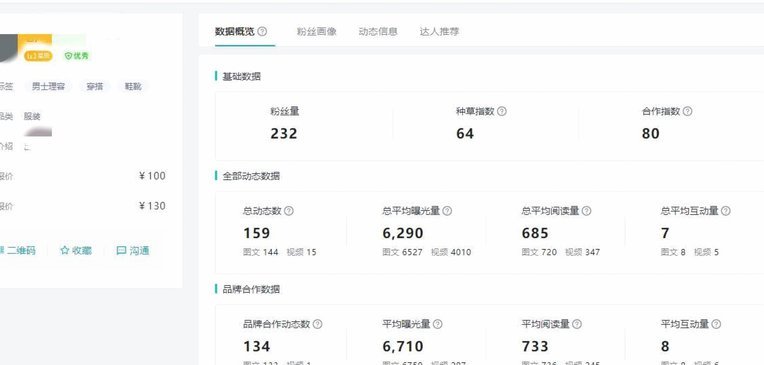Click the ¥130 price value

coord(152,206)
